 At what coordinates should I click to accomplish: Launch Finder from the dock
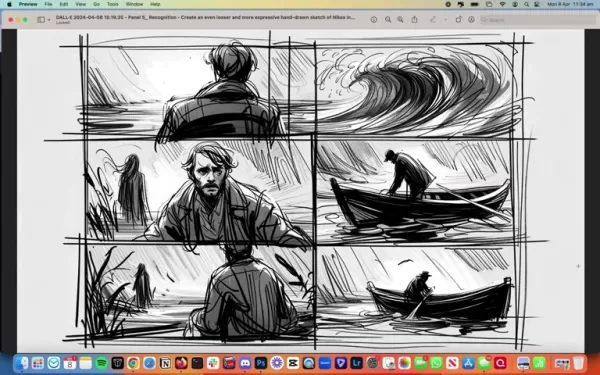[22, 363]
